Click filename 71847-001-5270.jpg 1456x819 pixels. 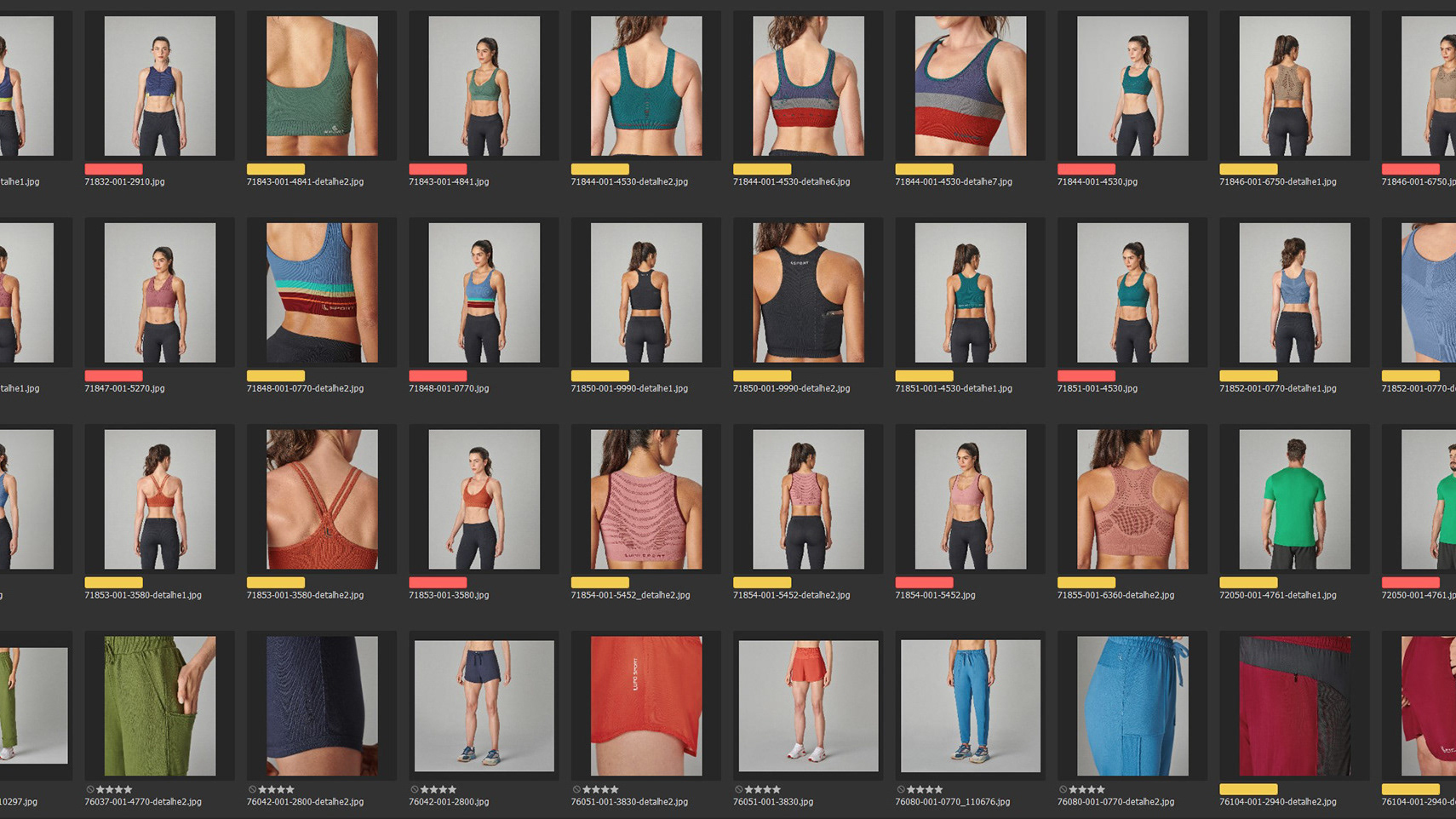[124, 388]
